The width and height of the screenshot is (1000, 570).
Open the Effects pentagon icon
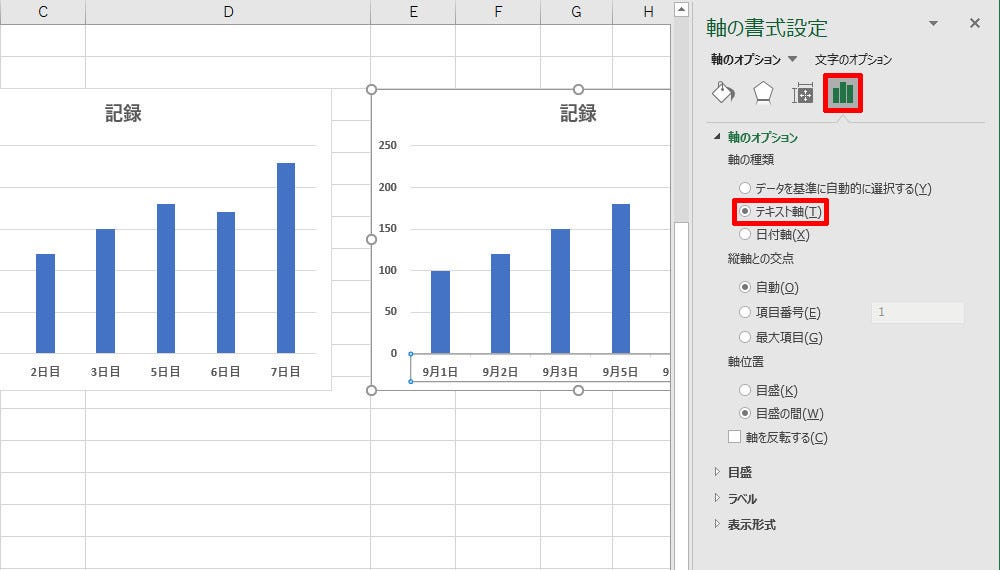coord(763,93)
